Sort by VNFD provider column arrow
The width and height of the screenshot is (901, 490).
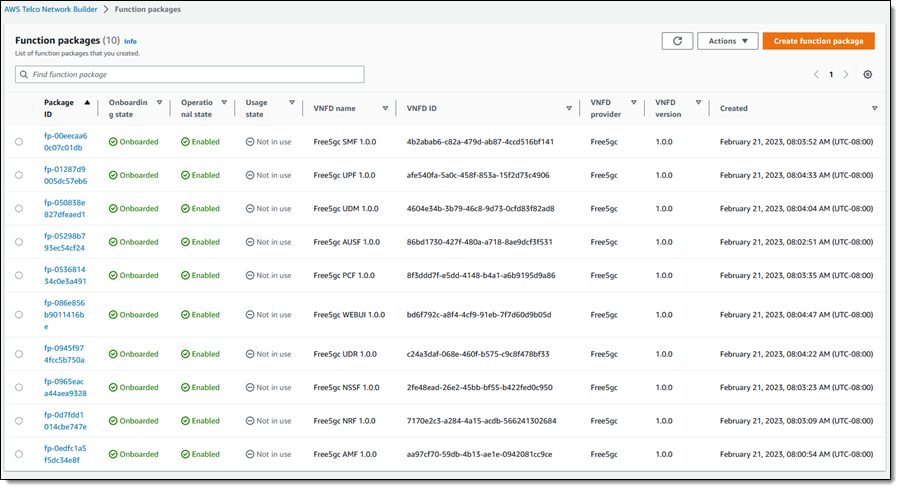point(634,103)
